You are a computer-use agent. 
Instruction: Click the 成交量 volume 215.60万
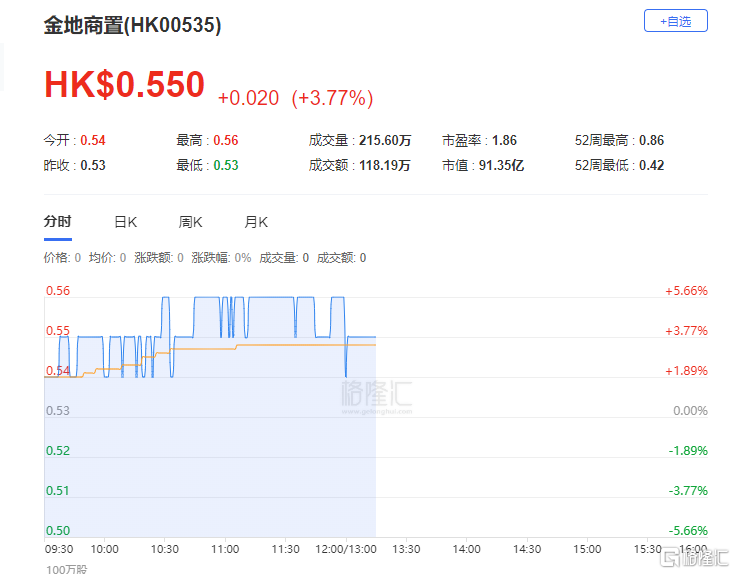385,140
